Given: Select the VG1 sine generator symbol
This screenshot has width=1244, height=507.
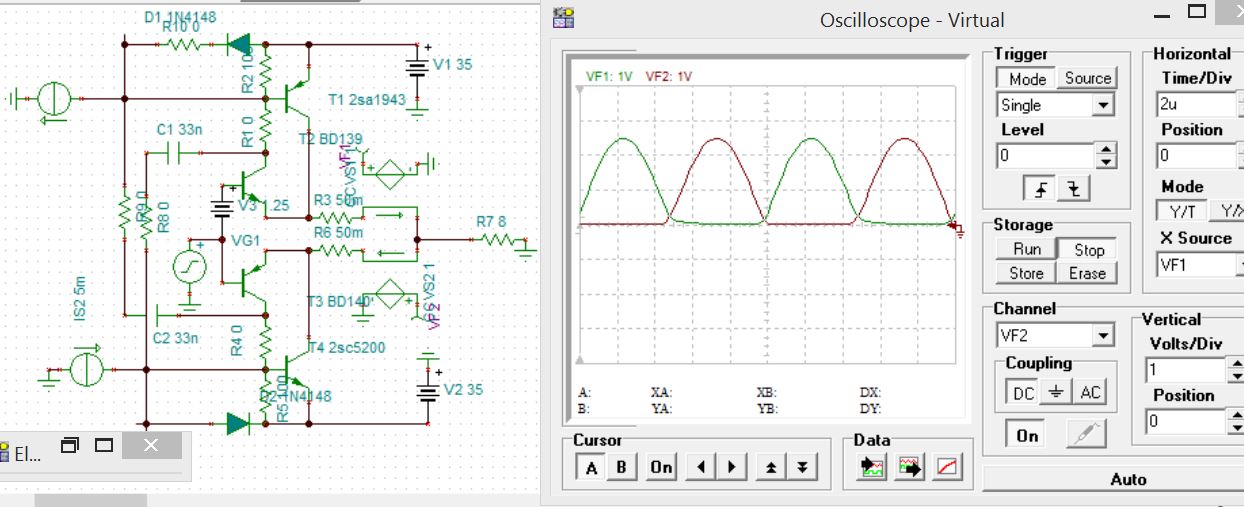Looking at the screenshot, I should (x=189, y=266).
